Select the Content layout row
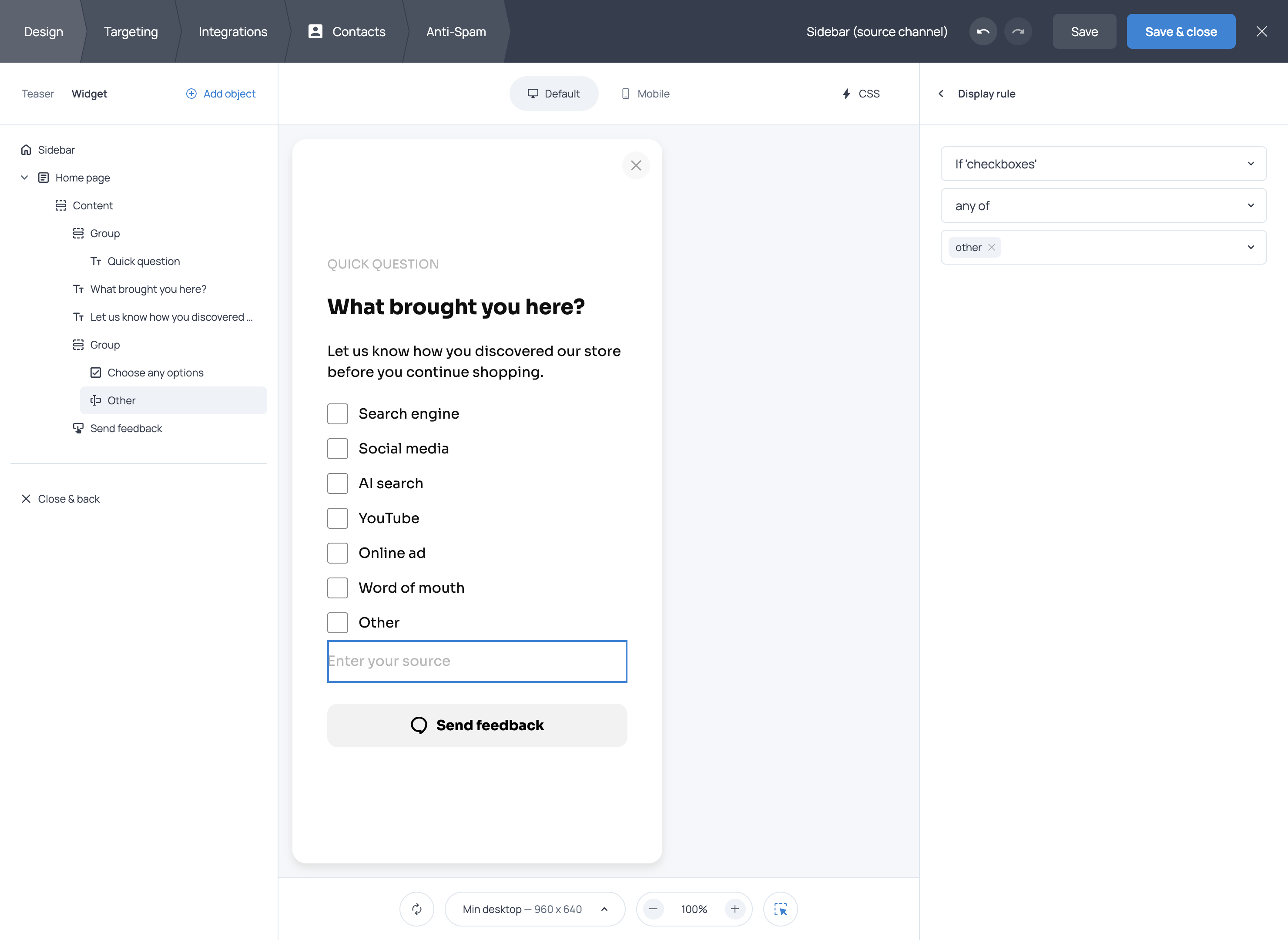The height and width of the screenshot is (940, 1288). click(84, 206)
